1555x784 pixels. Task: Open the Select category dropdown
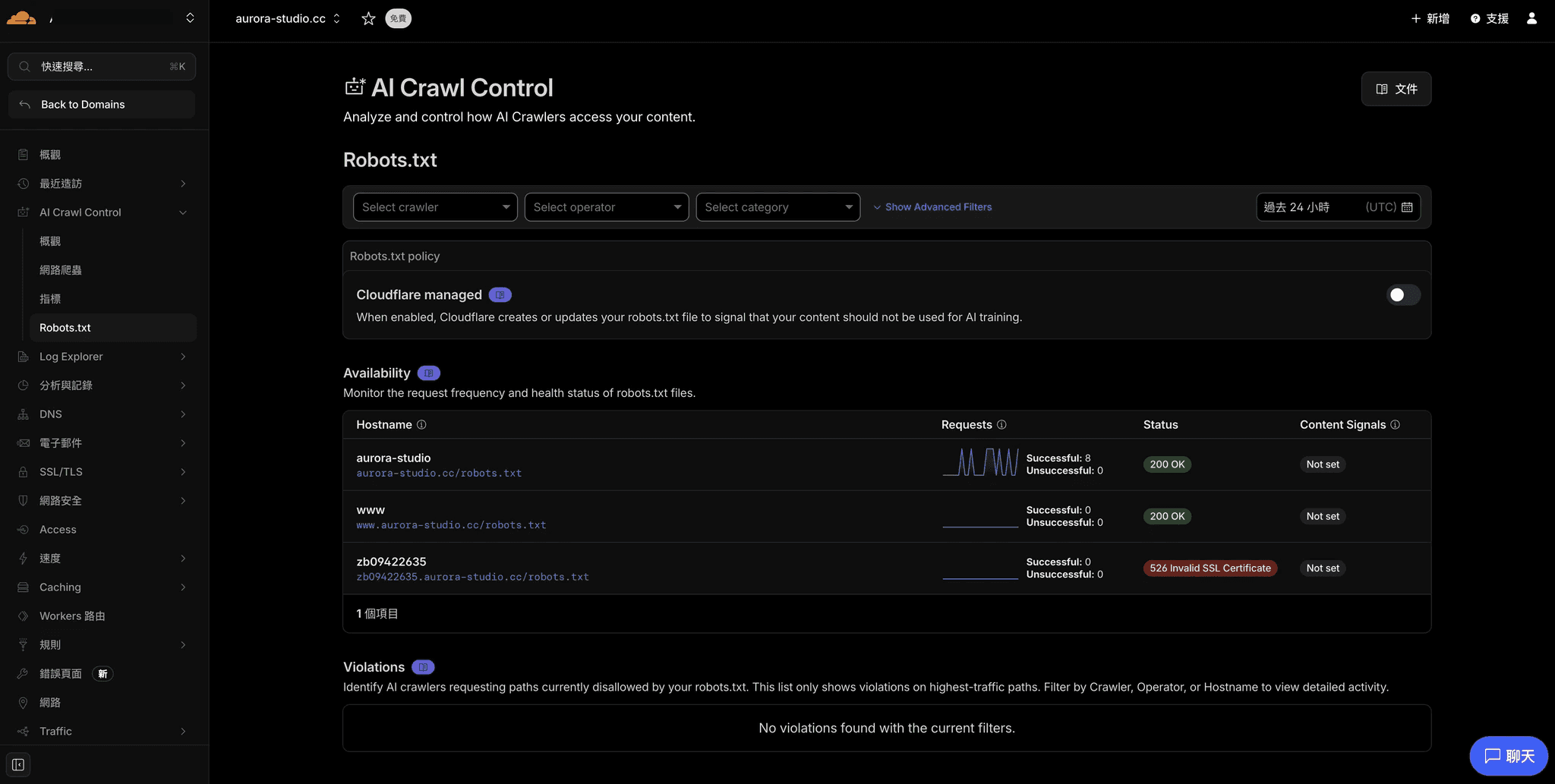tap(778, 207)
